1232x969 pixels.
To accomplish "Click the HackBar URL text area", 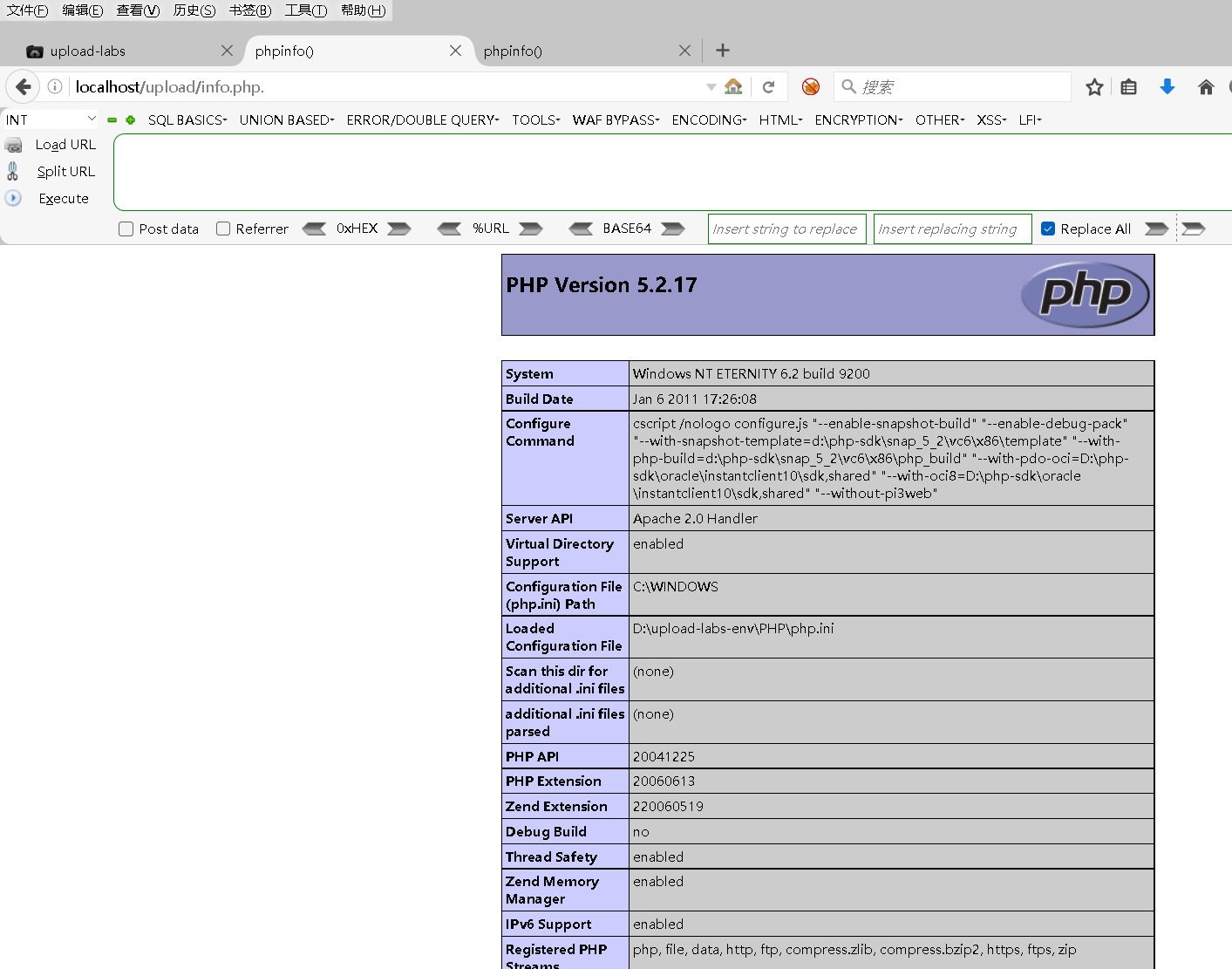I will pos(672,172).
